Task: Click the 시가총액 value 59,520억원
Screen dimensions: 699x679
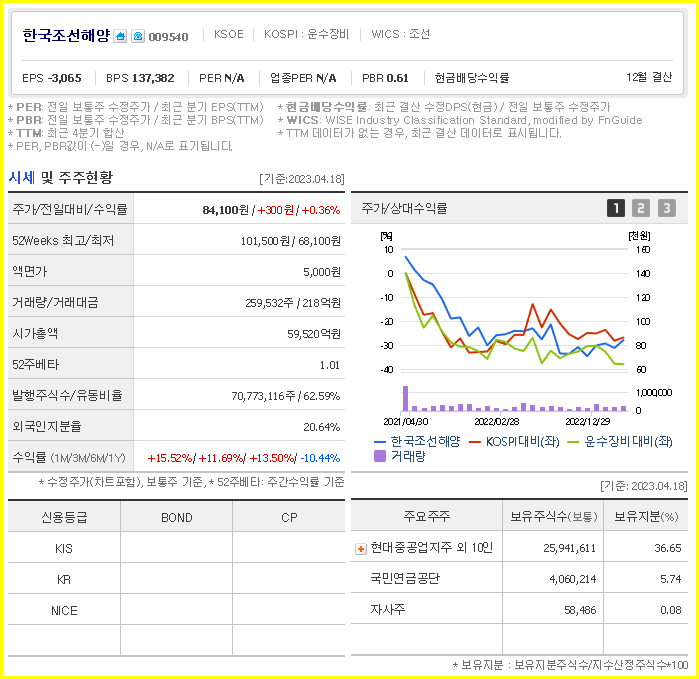Action: pos(314,334)
